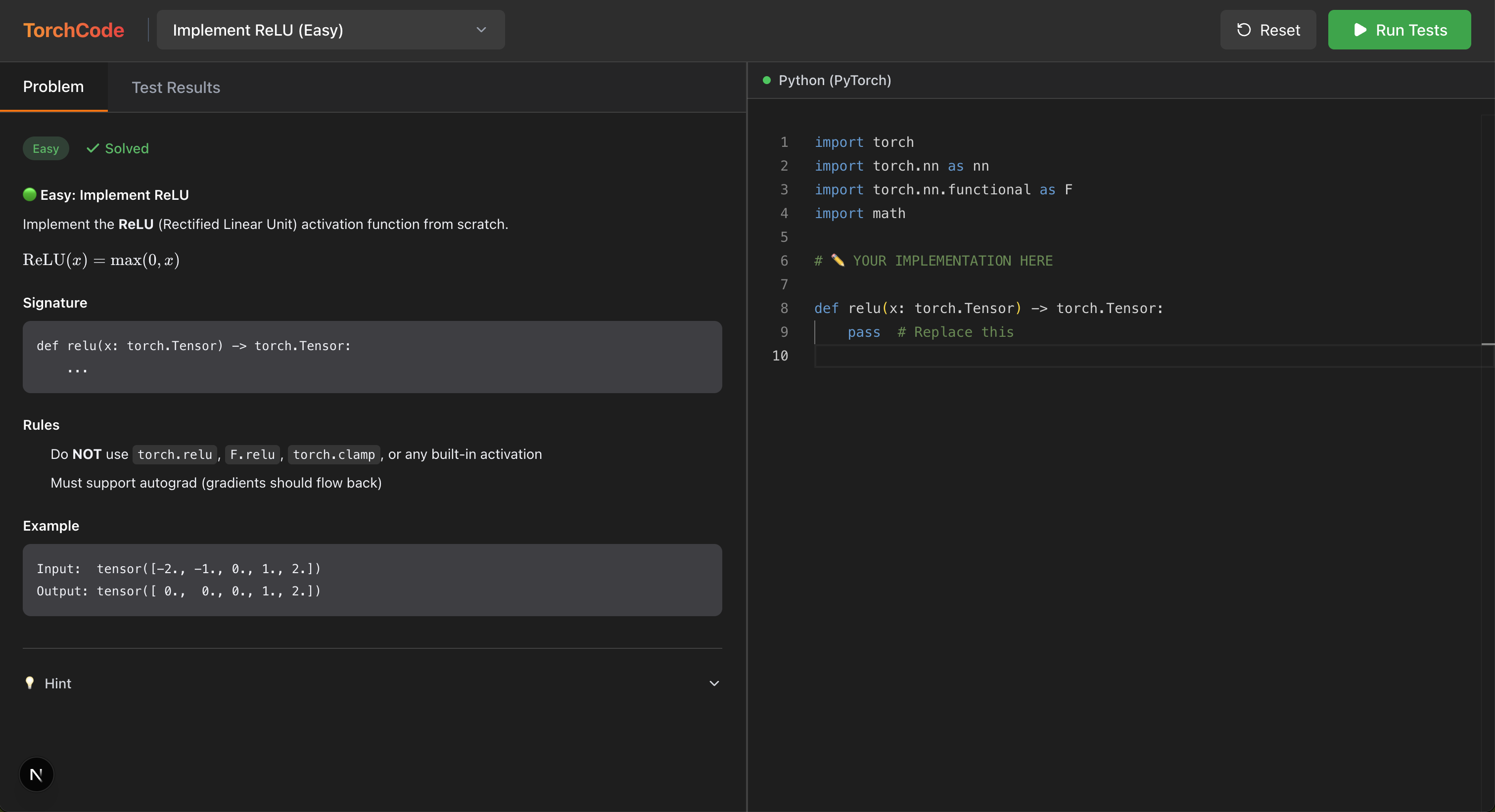Click the Python (PyTorch) language label
Screen dimensions: 1495x812
coord(835,80)
